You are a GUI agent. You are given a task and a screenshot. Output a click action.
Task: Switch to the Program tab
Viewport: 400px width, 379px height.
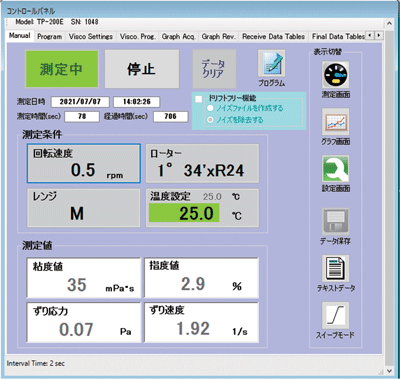50,37
